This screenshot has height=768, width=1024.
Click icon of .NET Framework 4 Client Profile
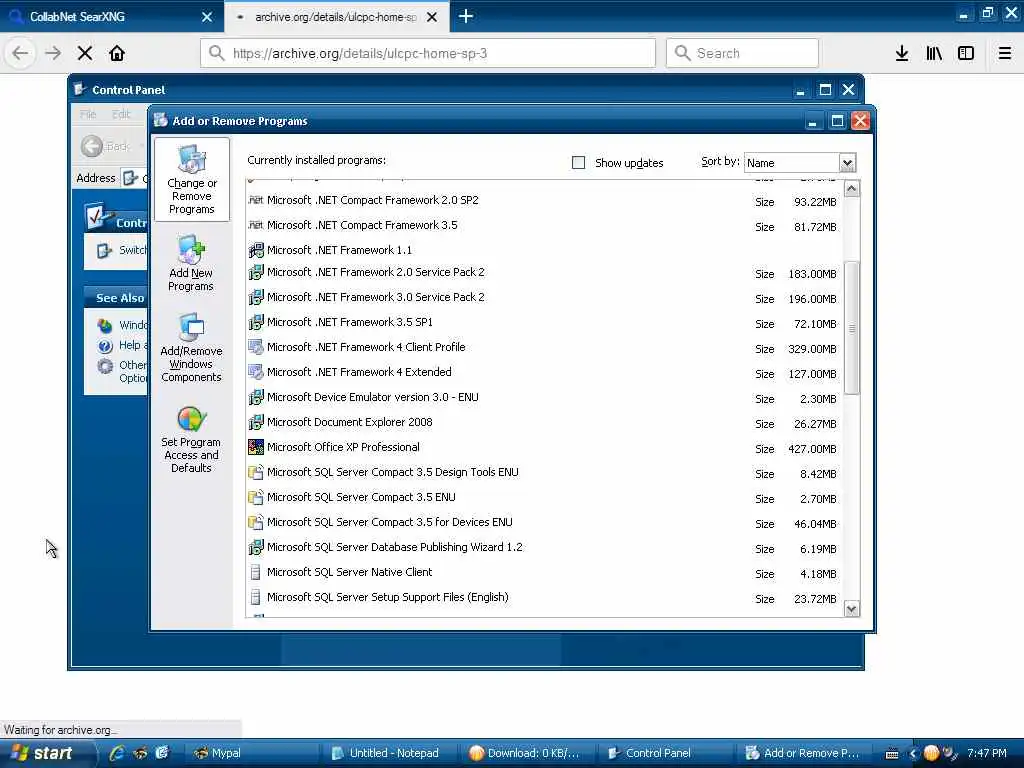pos(256,347)
